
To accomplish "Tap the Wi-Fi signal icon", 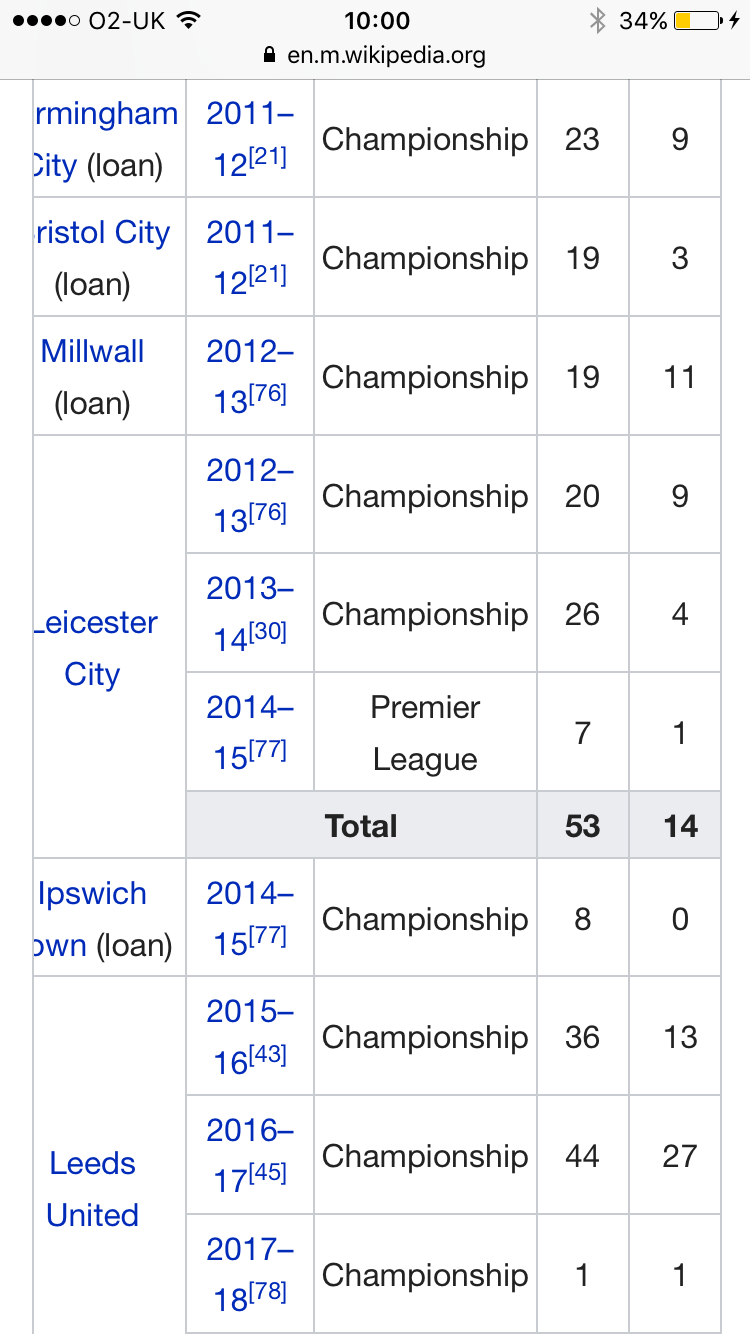I will pyautogui.click(x=187, y=20).
